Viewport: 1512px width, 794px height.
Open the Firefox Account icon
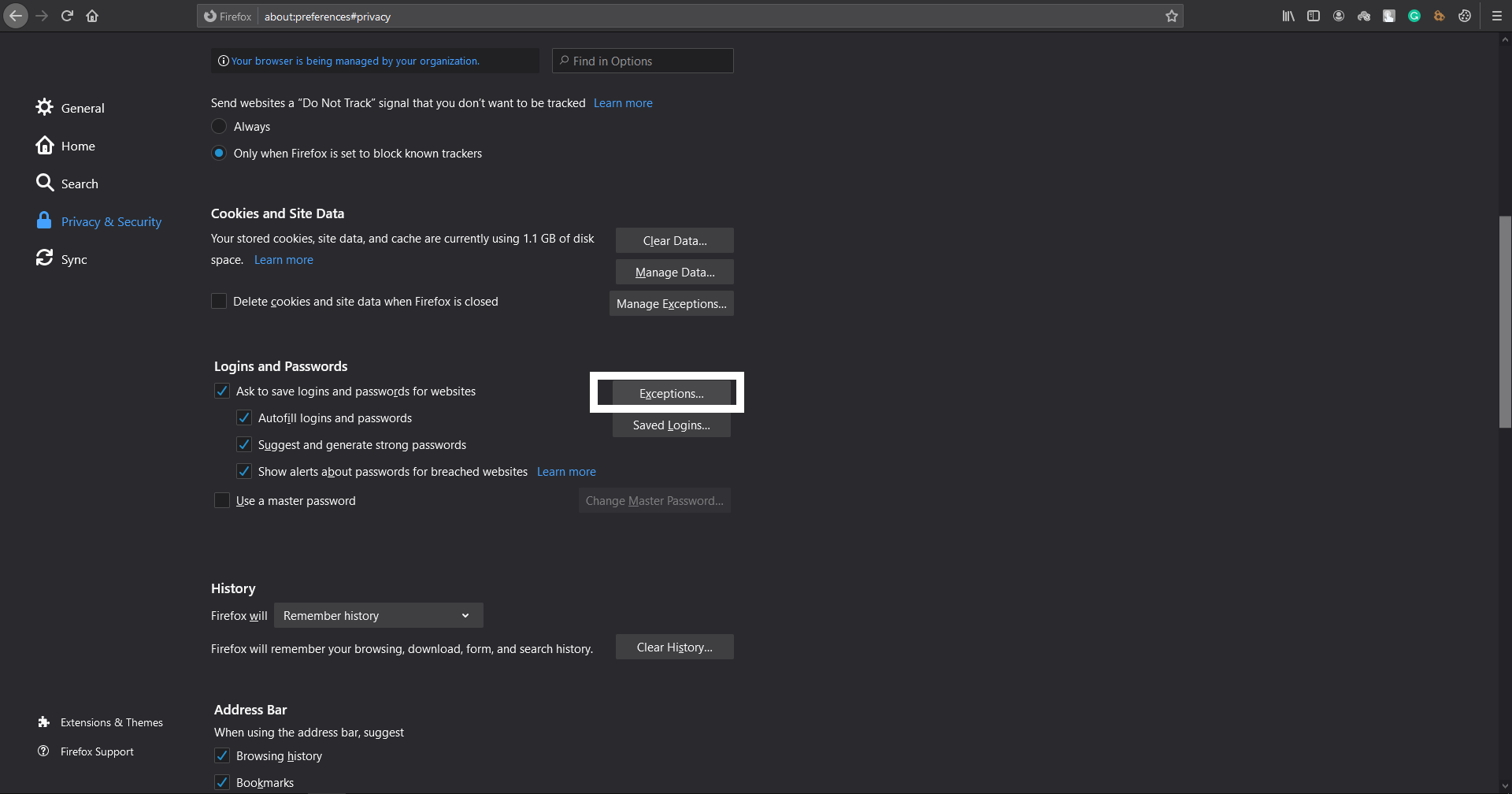(1339, 16)
